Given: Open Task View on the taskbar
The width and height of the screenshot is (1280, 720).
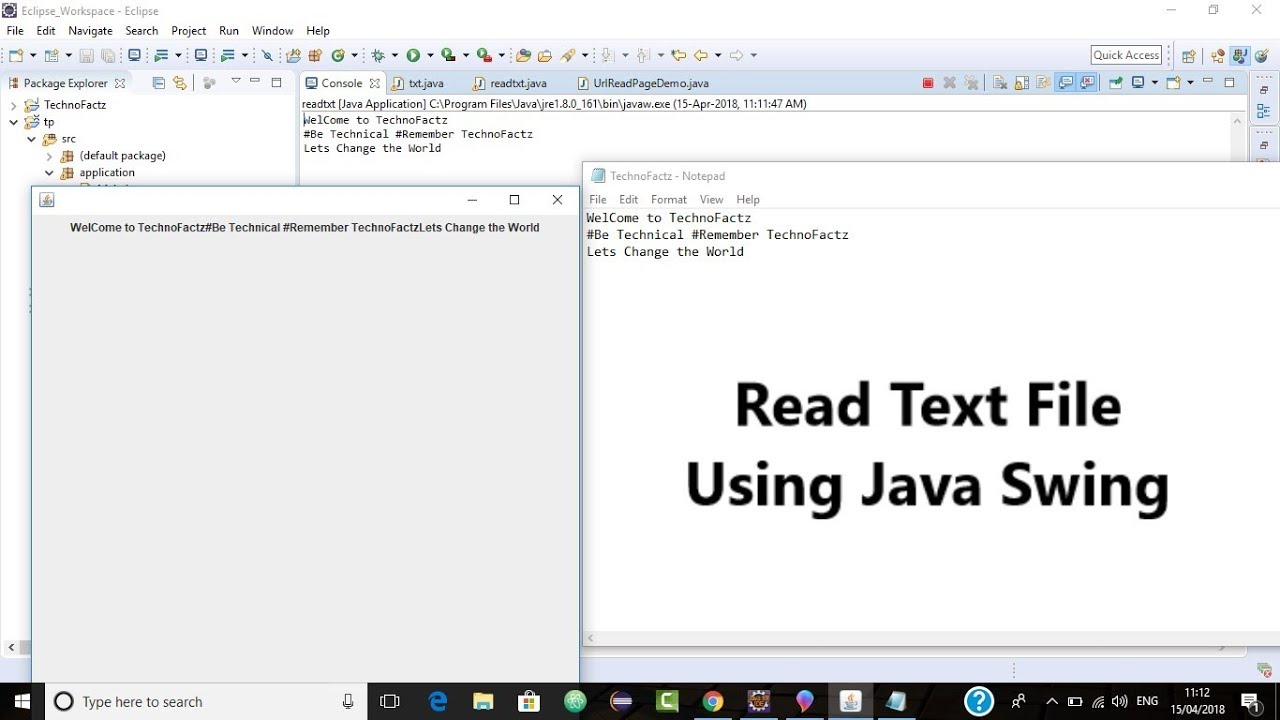Looking at the screenshot, I should tap(391, 701).
